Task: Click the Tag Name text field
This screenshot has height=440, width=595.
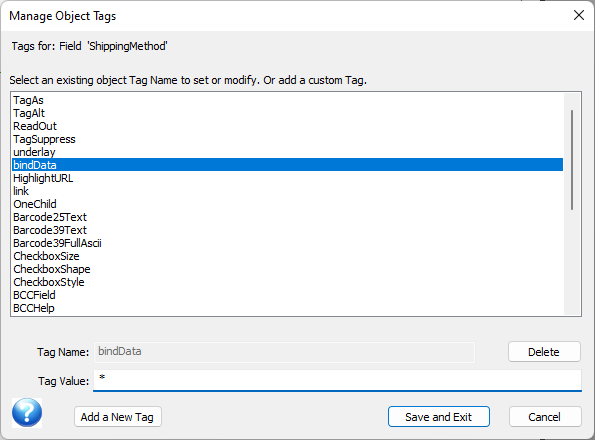Action: coord(284,352)
